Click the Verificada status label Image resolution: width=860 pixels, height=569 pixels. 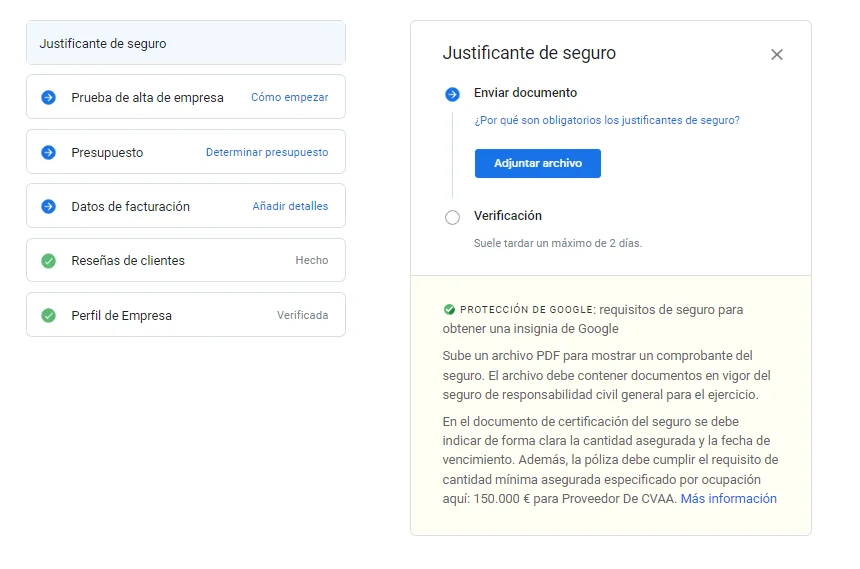pos(302,316)
